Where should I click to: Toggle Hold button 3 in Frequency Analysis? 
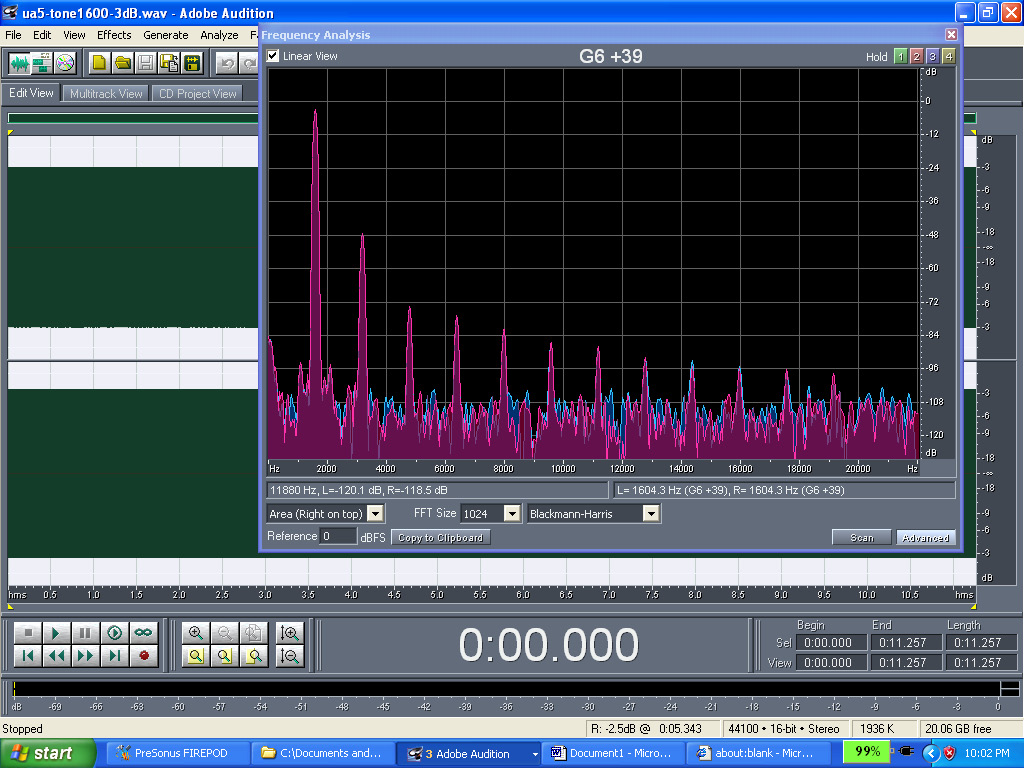pos(932,57)
